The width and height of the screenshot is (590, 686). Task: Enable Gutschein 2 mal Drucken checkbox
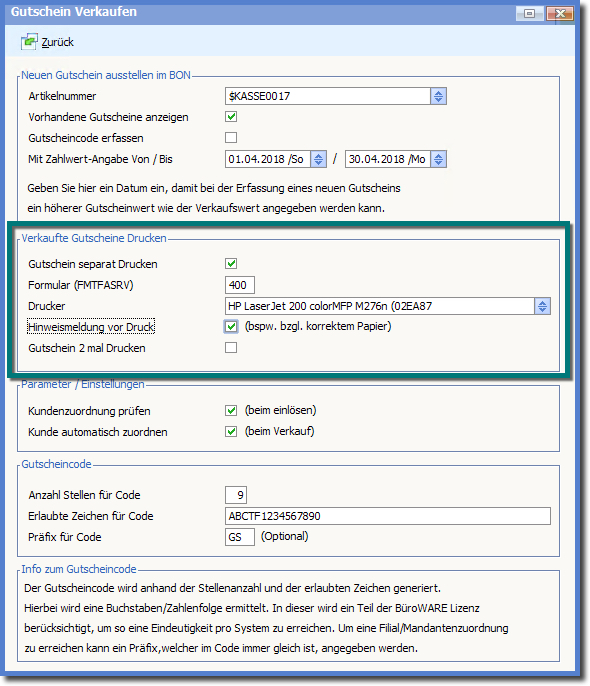231,348
